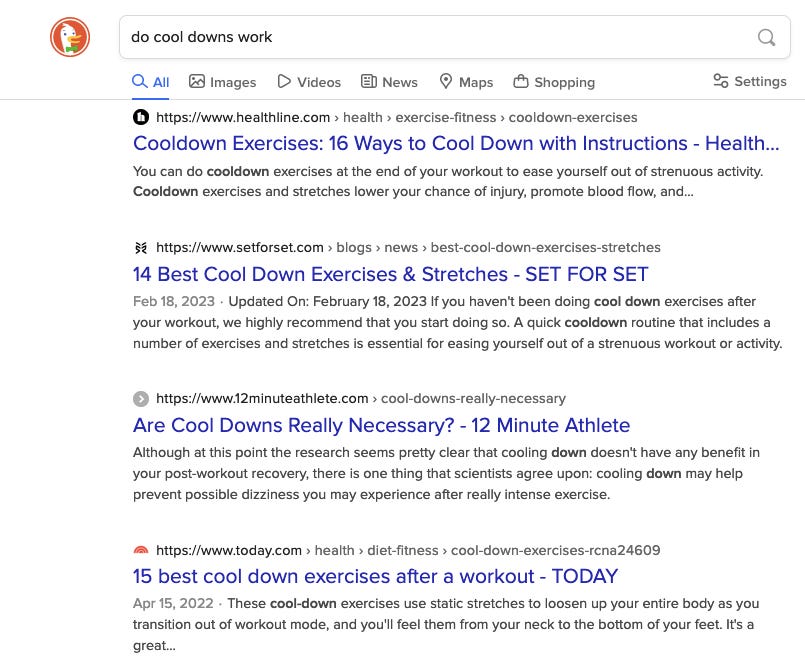
Task: Click the 'Feb 18, 2023' date text
Action: [174, 301]
